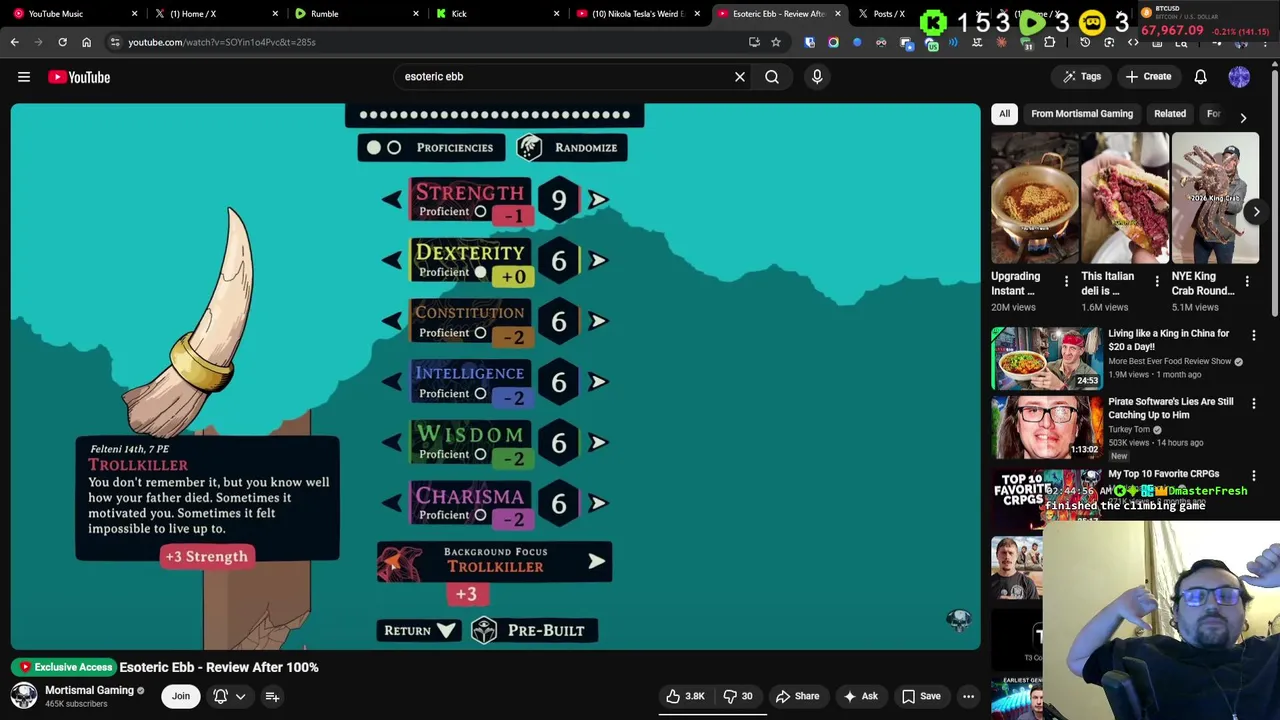1280x720 pixels.
Task: Save the video to playlist
Action: point(921,696)
